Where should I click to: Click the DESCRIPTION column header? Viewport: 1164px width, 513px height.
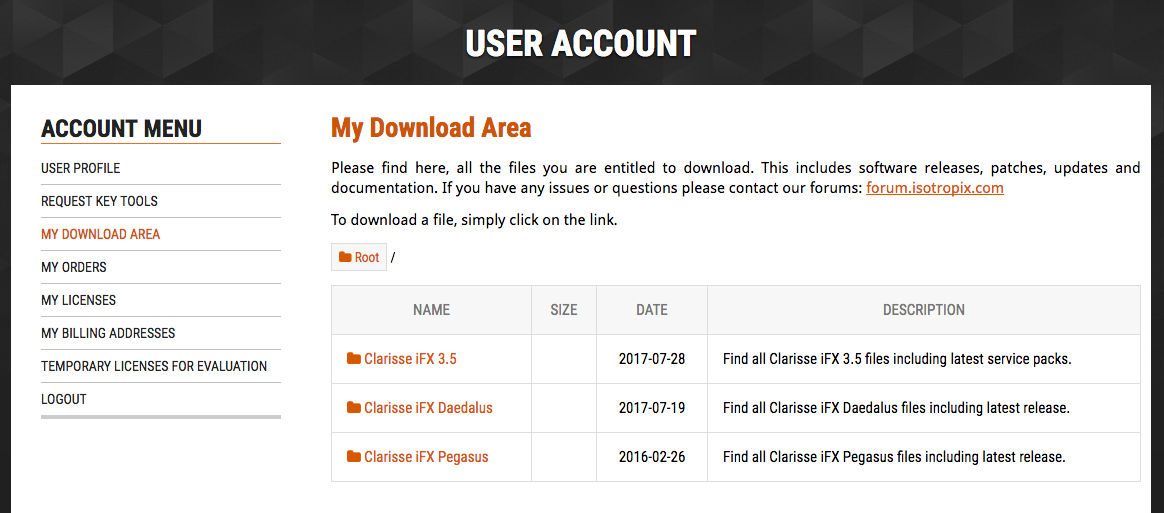(923, 310)
